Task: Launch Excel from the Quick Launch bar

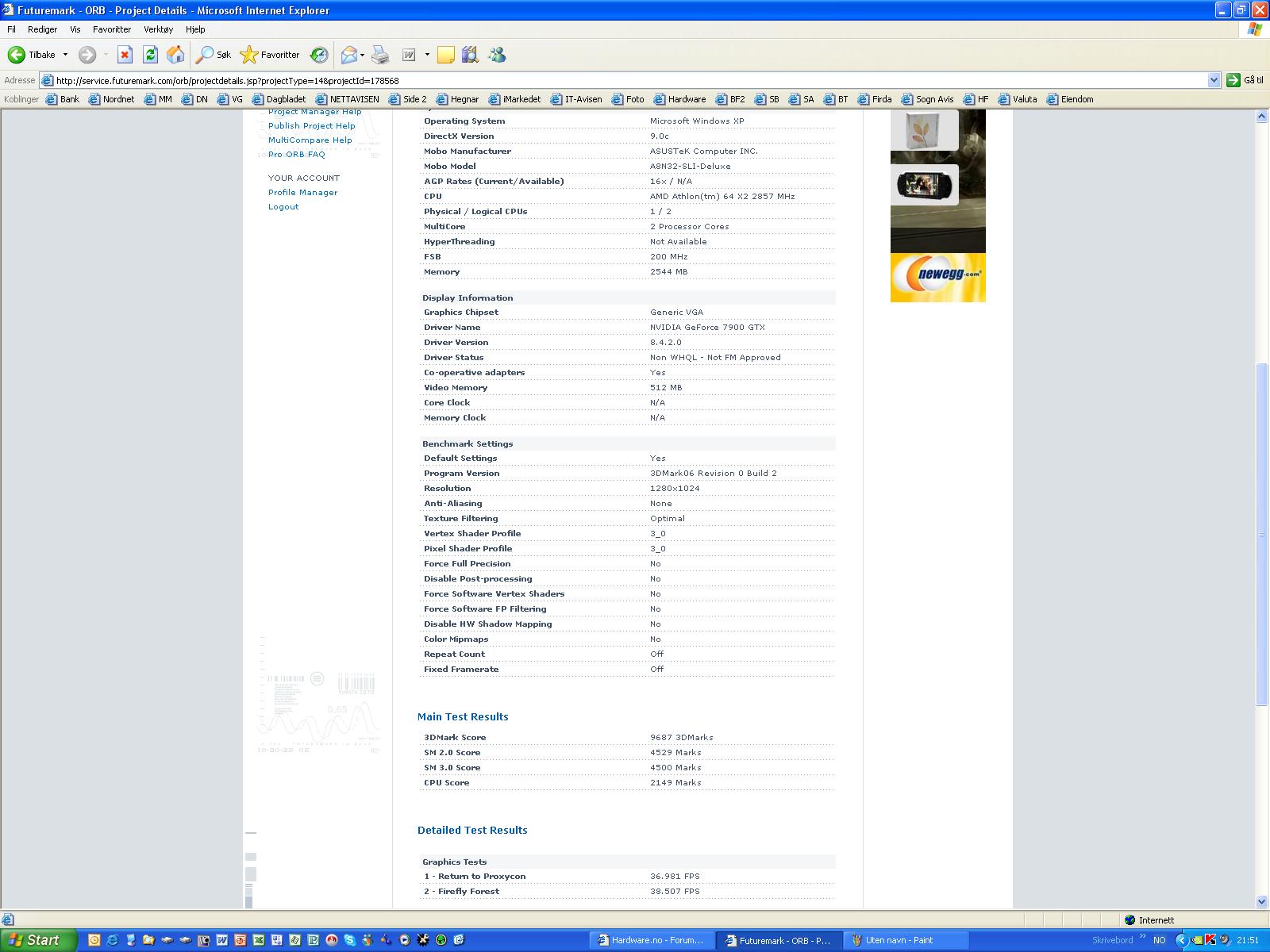Action: point(259,940)
